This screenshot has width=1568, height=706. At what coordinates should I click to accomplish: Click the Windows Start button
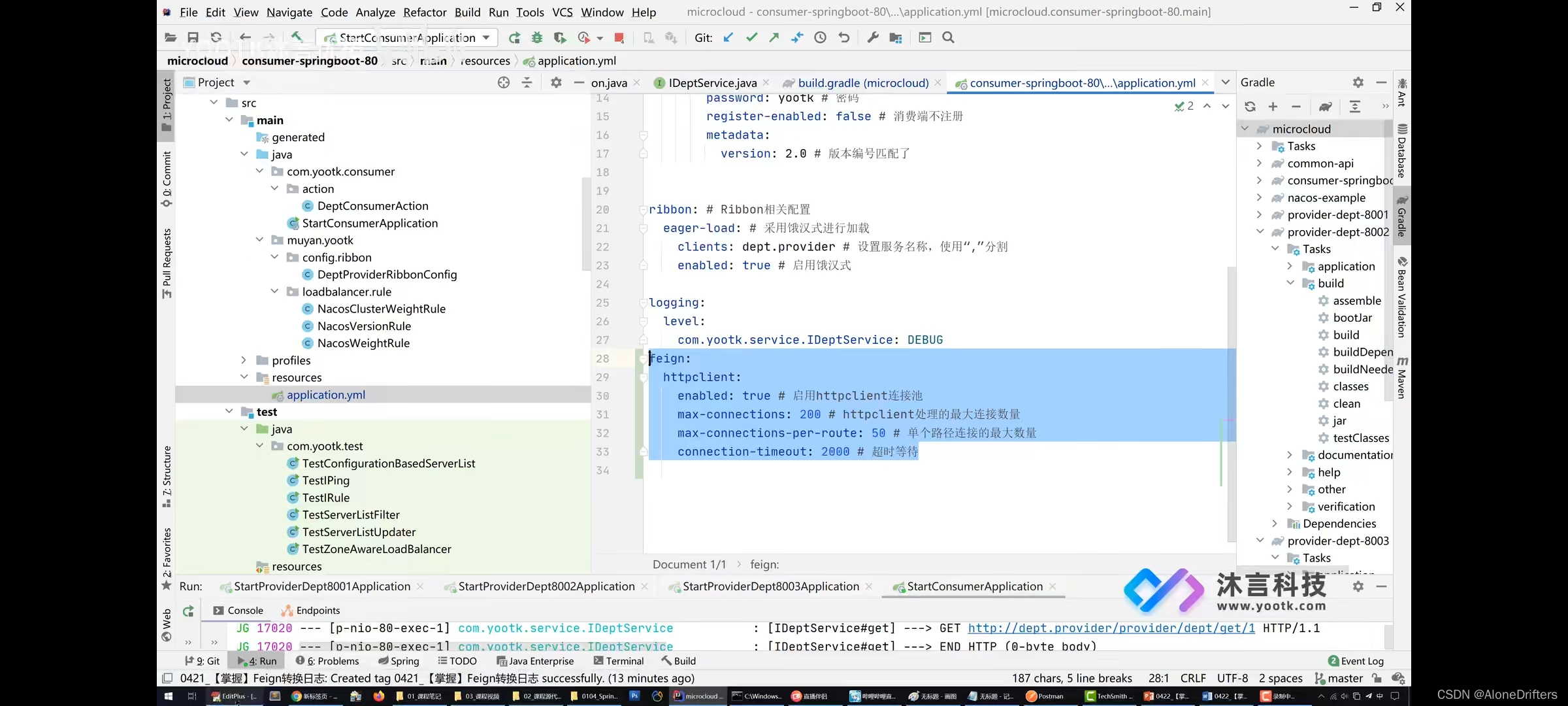[x=168, y=696]
